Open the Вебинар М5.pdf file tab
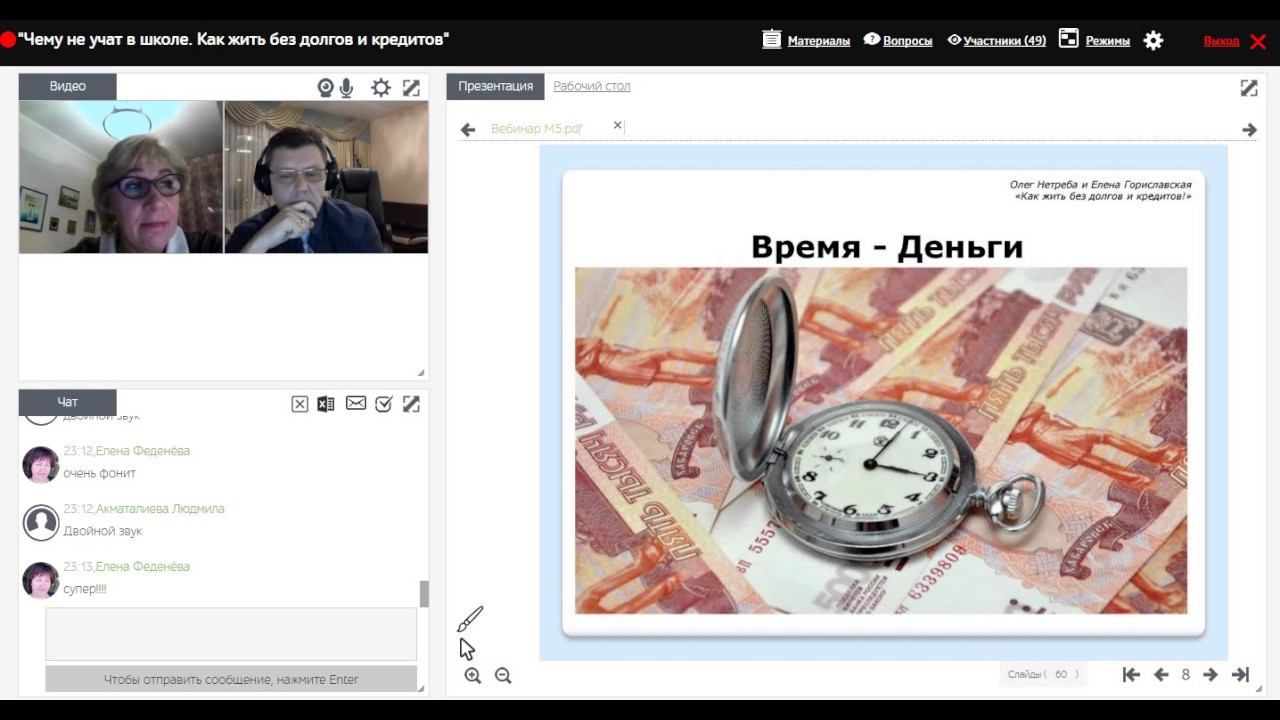This screenshot has height=720, width=1280. pos(537,129)
